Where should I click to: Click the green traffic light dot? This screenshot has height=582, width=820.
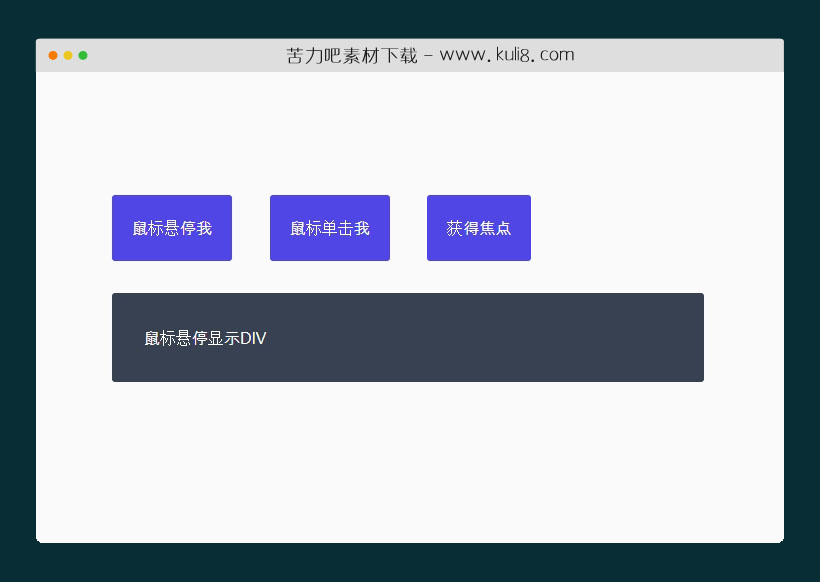(82, 55)
